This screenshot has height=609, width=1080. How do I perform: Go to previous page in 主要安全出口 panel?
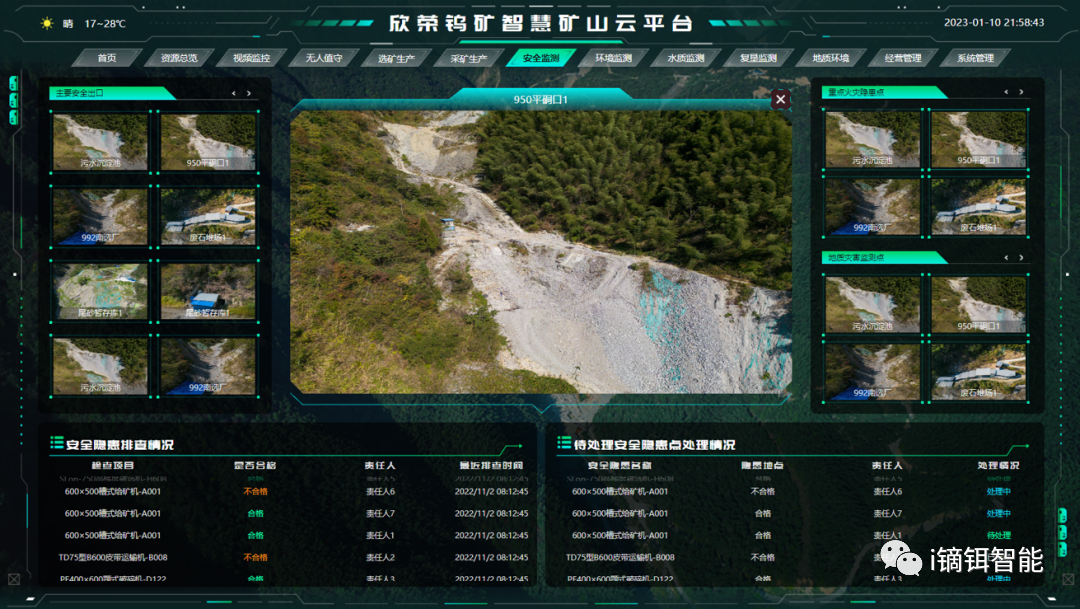pos(234,93)
